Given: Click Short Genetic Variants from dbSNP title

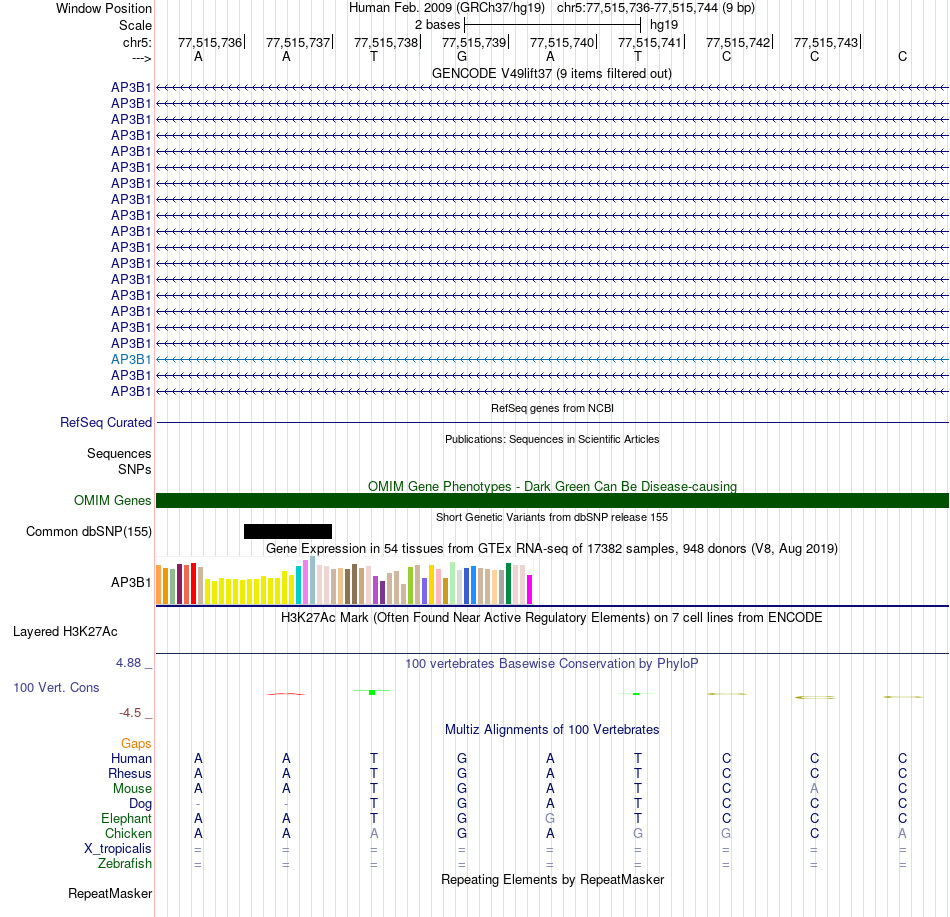Looking at the screenshot, I should (552, 517).
